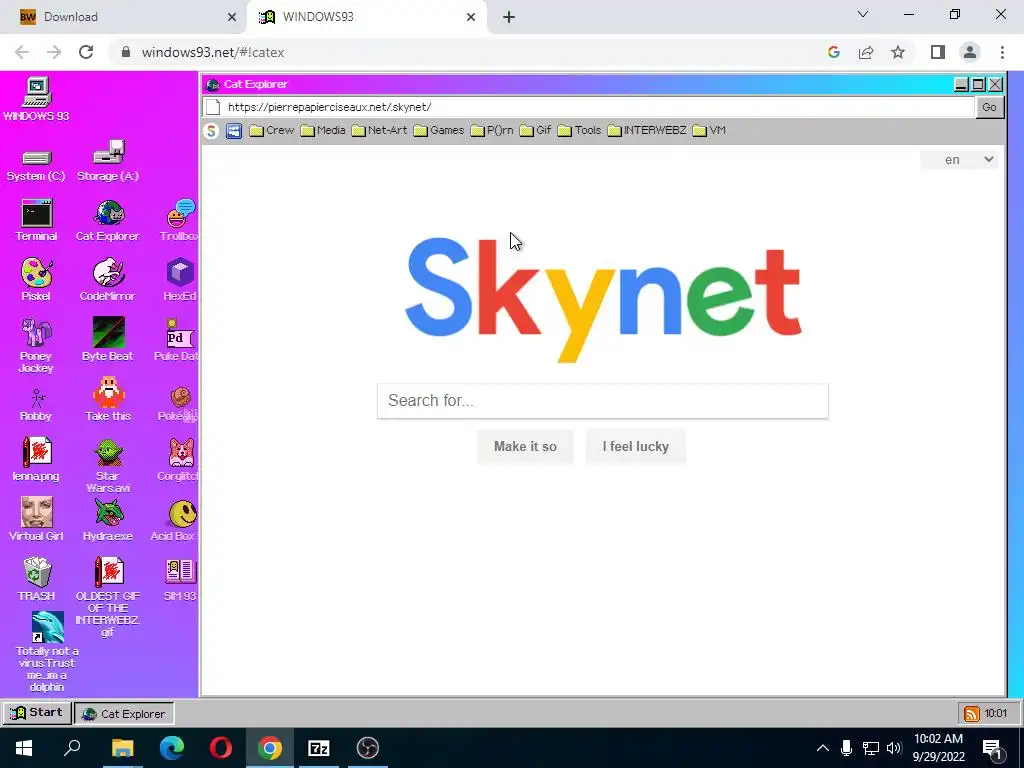1024x768 pixels.
Task: Click the RSS feed icon in Windows93 tray
Action: click(972, 713)
